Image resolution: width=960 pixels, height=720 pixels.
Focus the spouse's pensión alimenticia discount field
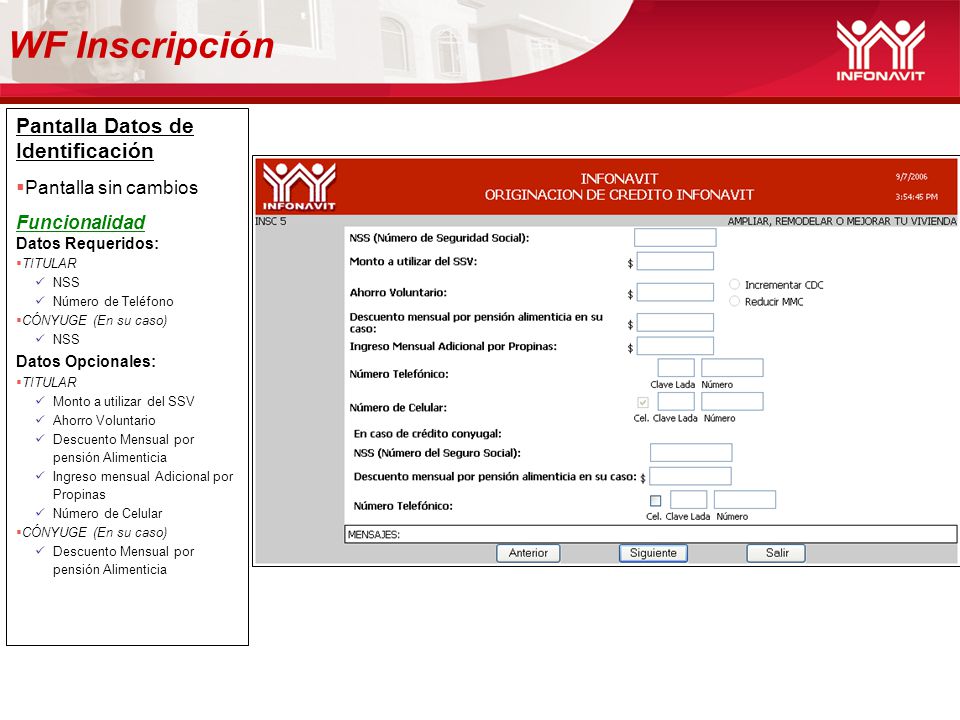[x=691, y=476]
